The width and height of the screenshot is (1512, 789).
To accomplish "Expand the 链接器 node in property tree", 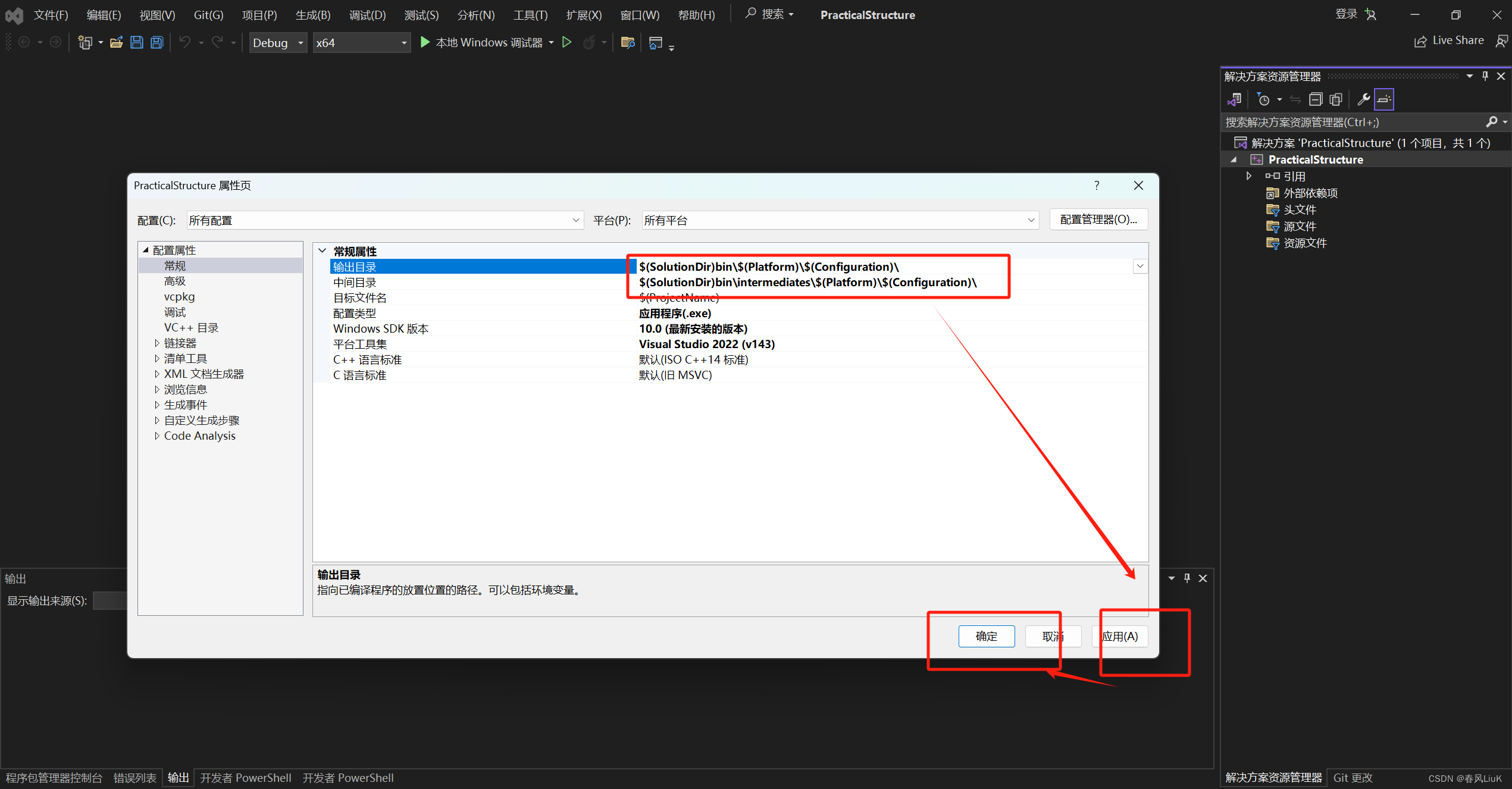I will pos(157,343).
